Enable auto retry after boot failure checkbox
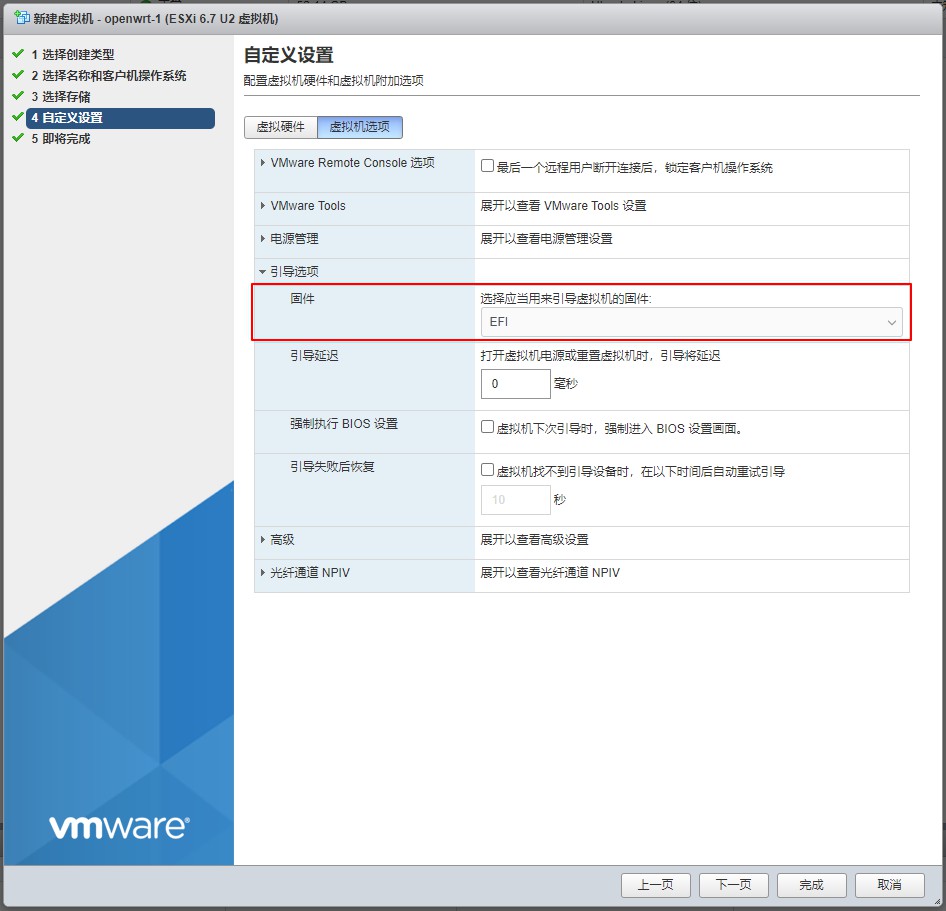 point(488,470)
